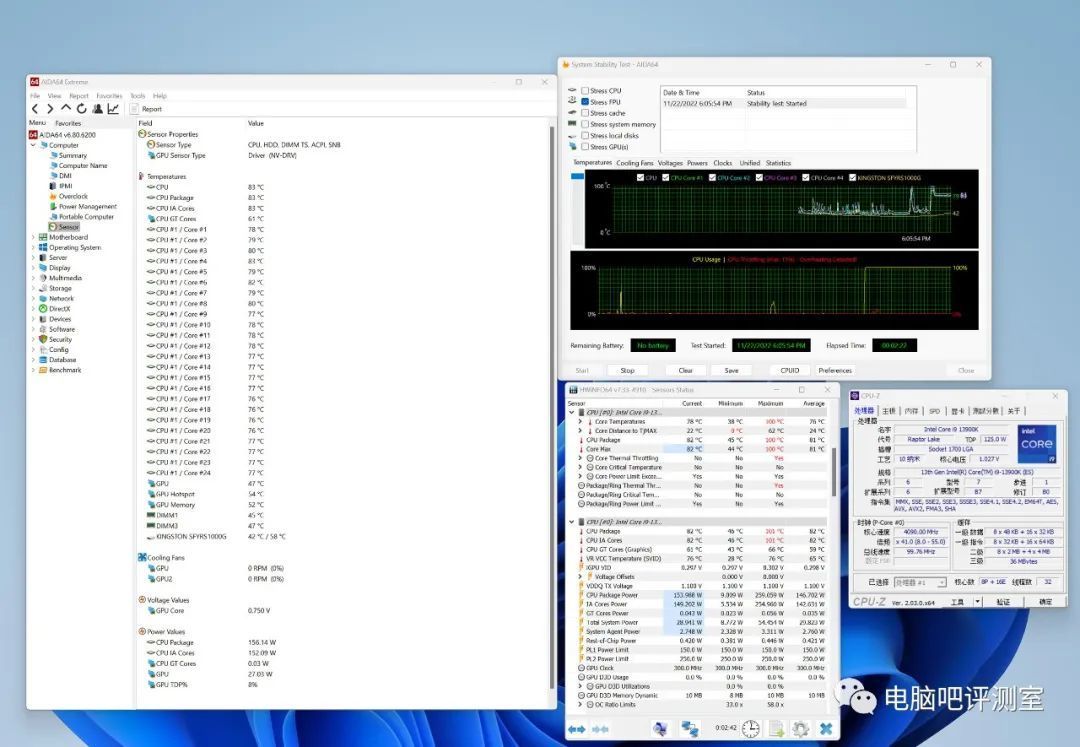Open the Summary page in AIDA64 tree

tap(72, 156)
